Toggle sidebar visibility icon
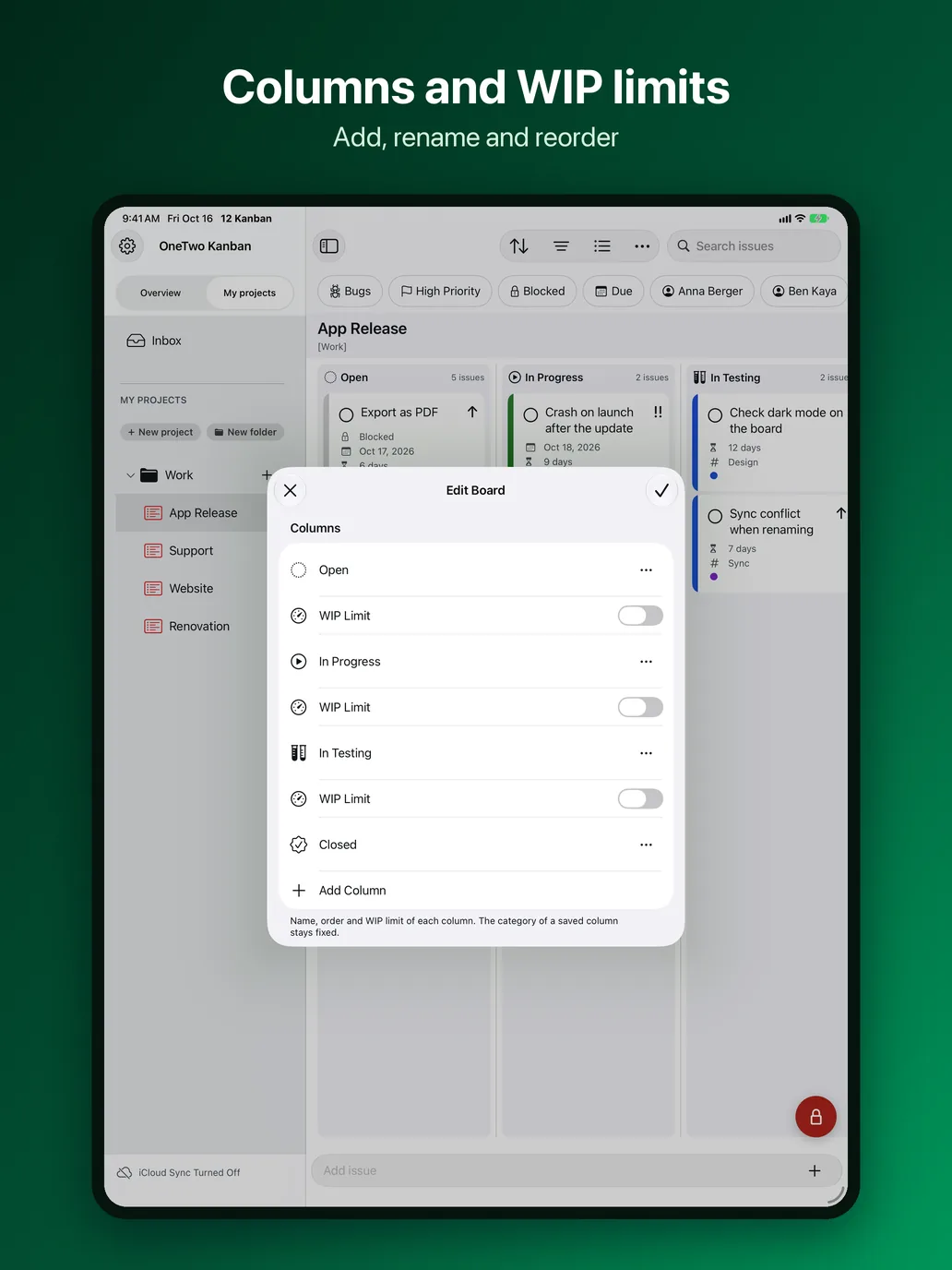Viewport: 952px width, 1270px height. (329, 246)
